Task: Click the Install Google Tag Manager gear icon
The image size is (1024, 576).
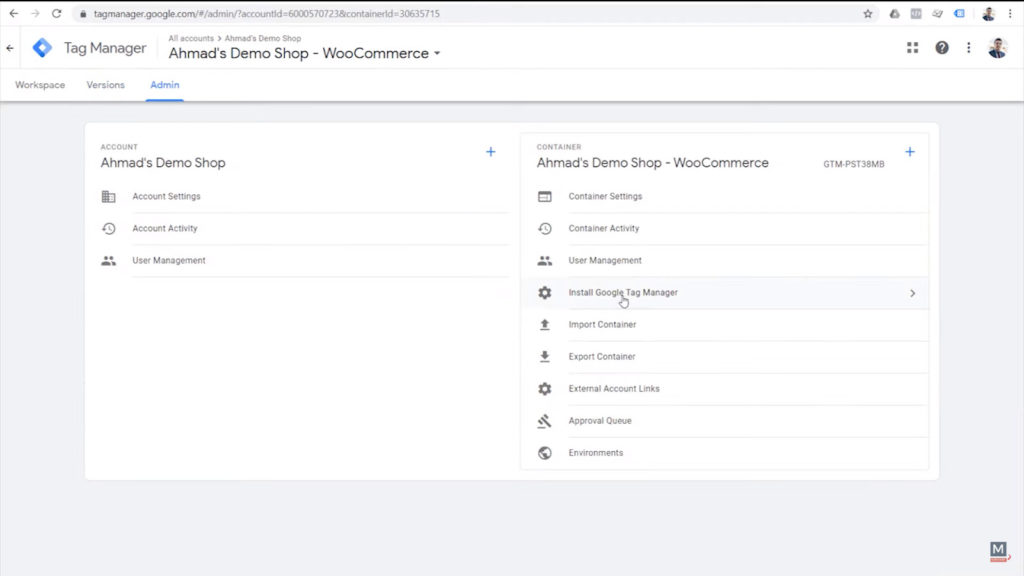Action: point(545,292)
